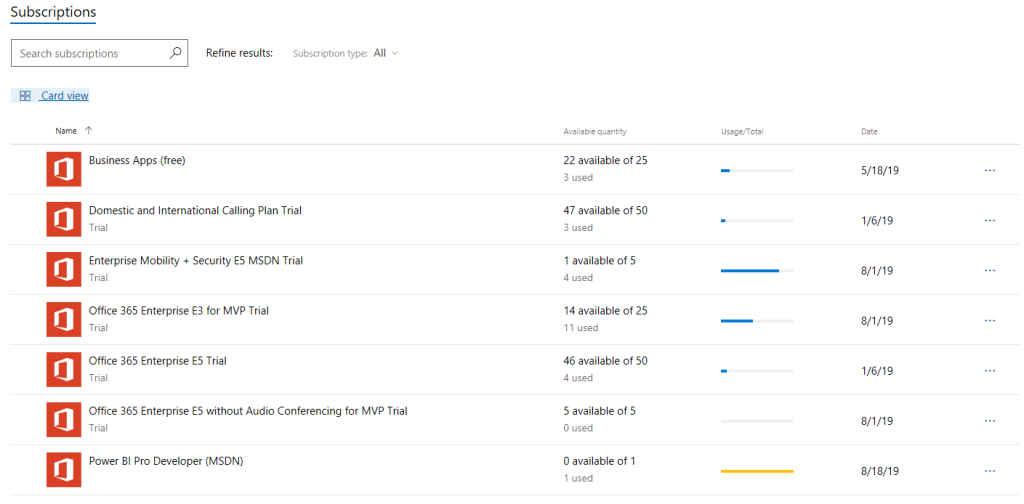Click usage bar for Business Apps (free)
Screen dimensions: 1024x504
pyautogui.click(x=757, y=170)
